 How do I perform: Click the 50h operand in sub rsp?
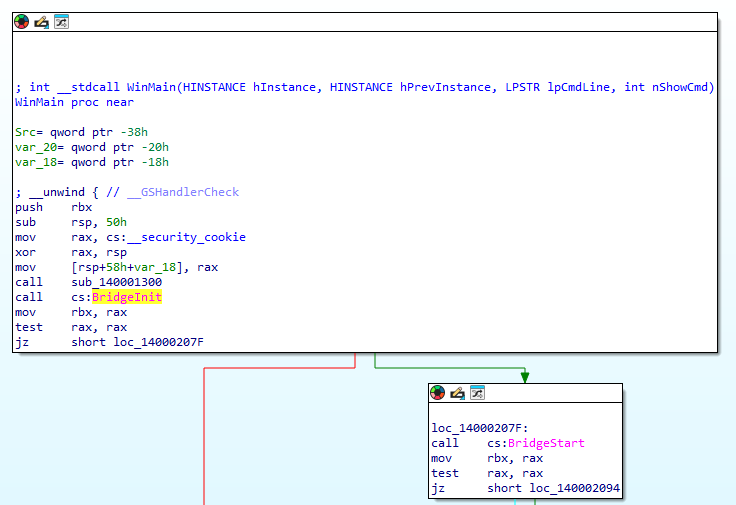click(x=117, y=222)
